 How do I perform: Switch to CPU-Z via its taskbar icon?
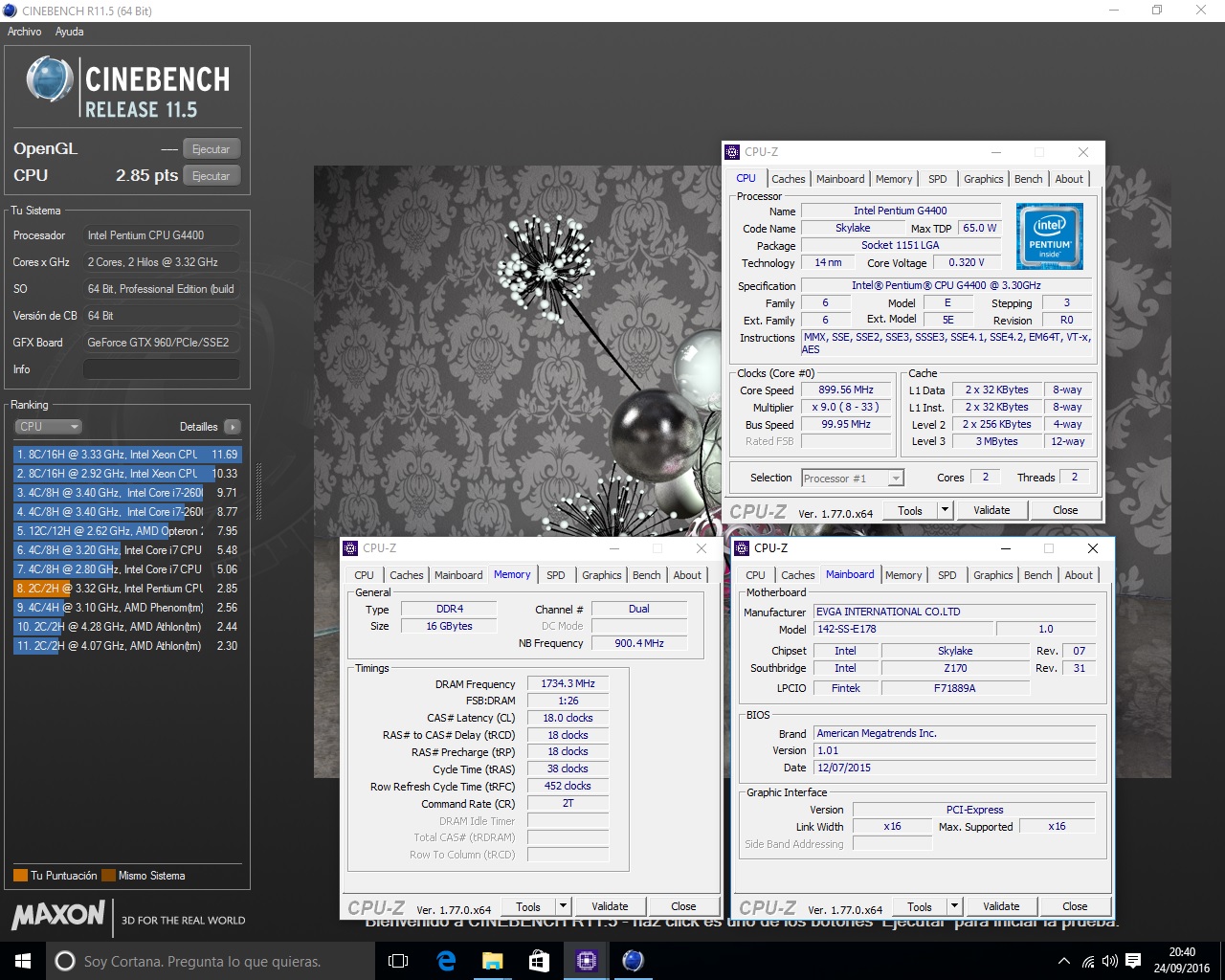point(586,961)
